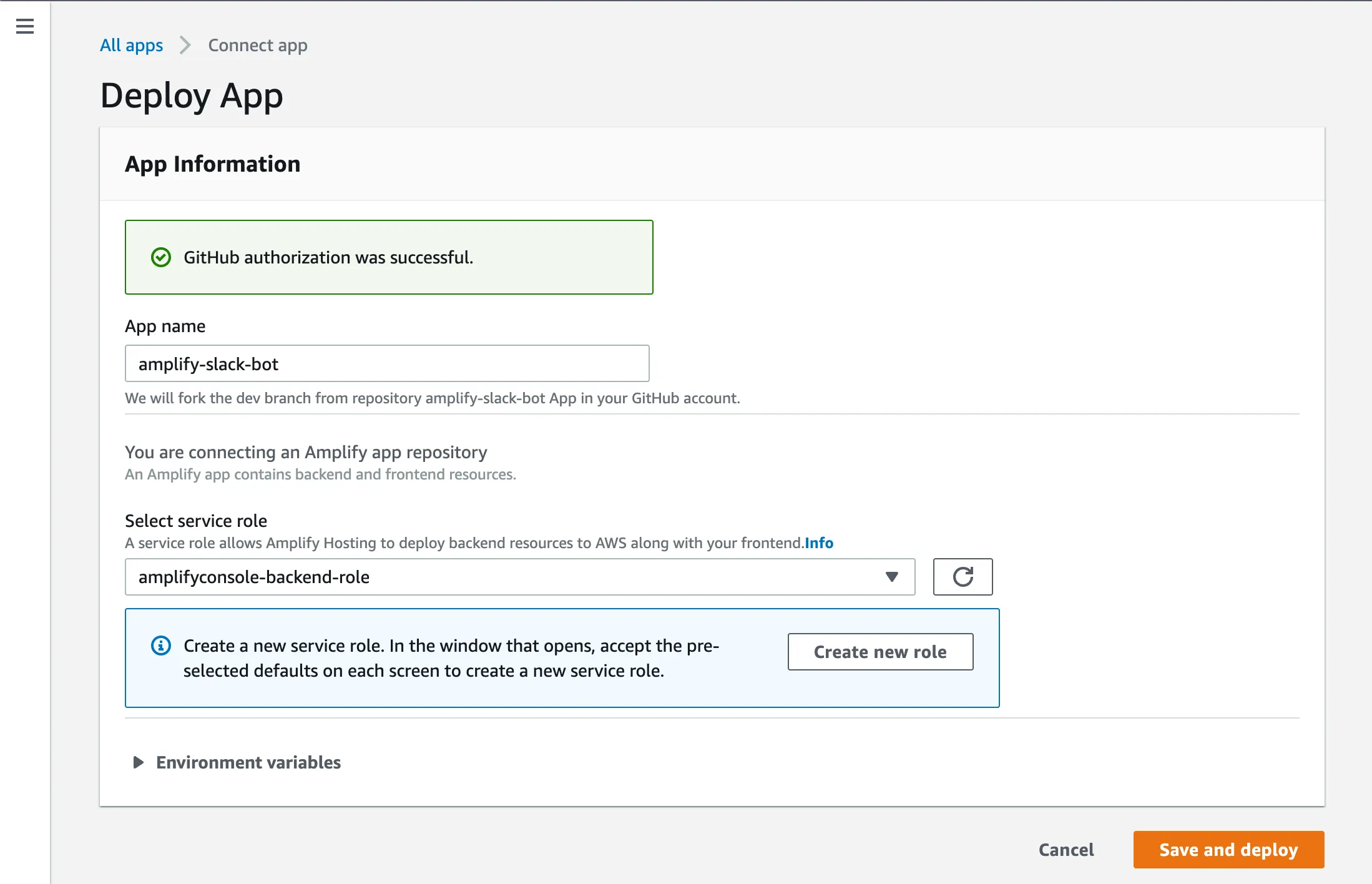Click the green success checkmark icon

(161, 257)
